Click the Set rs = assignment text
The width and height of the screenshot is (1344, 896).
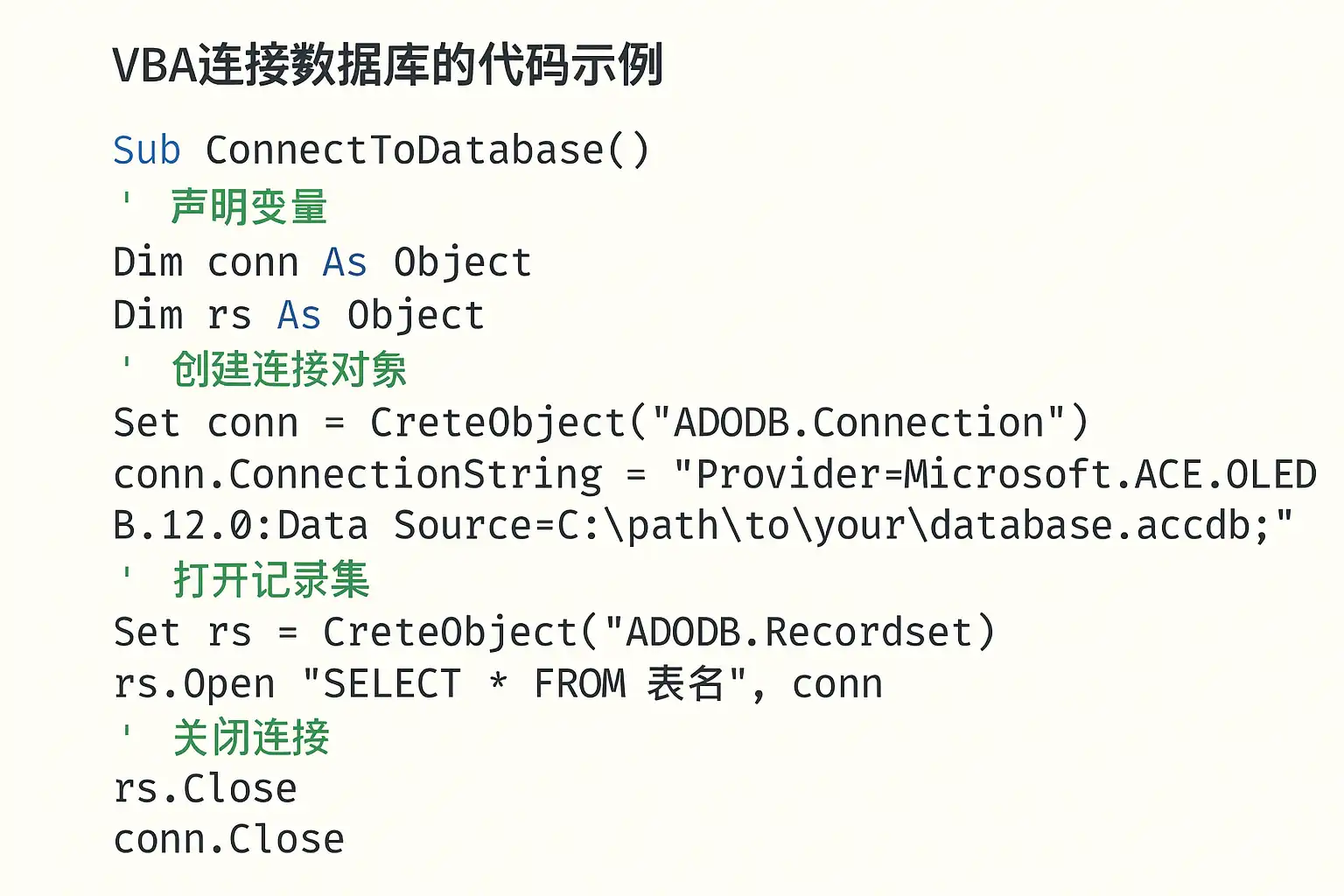[206, 633]
